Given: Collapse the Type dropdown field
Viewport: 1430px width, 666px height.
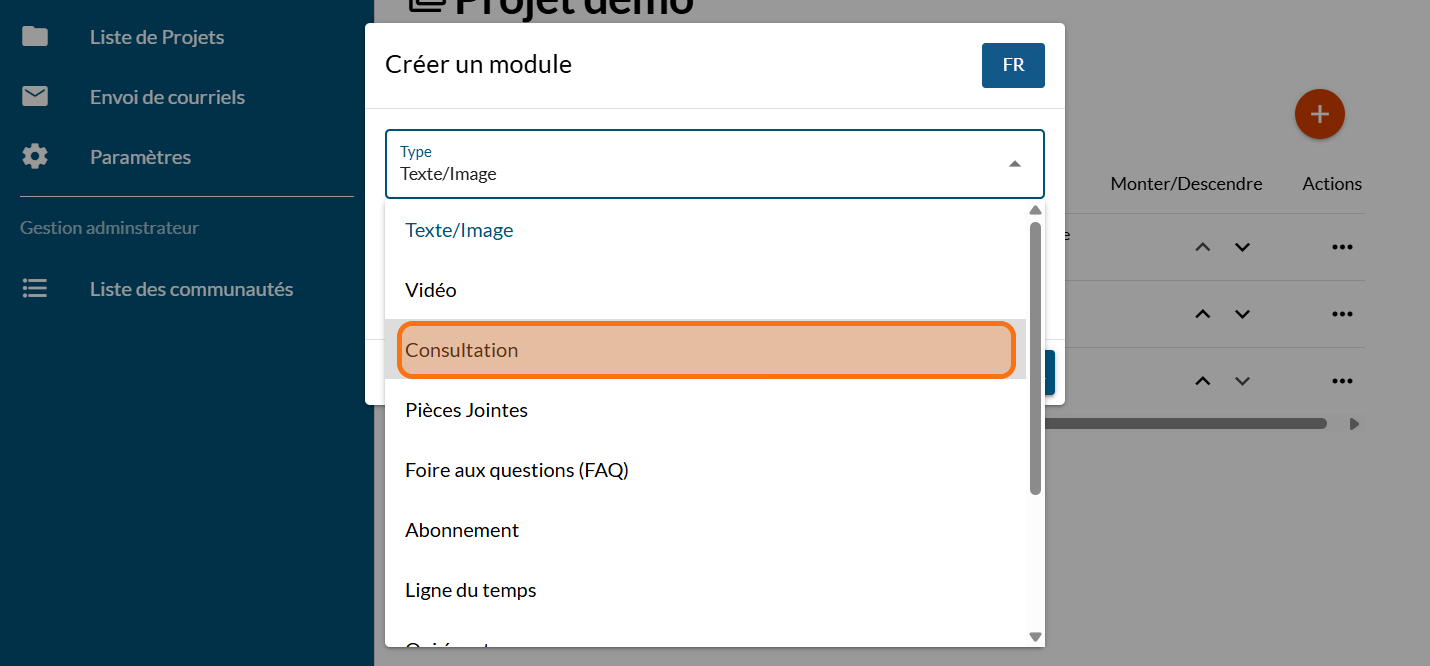Looking at the screenshot, I should click(x=1014, y=164).
